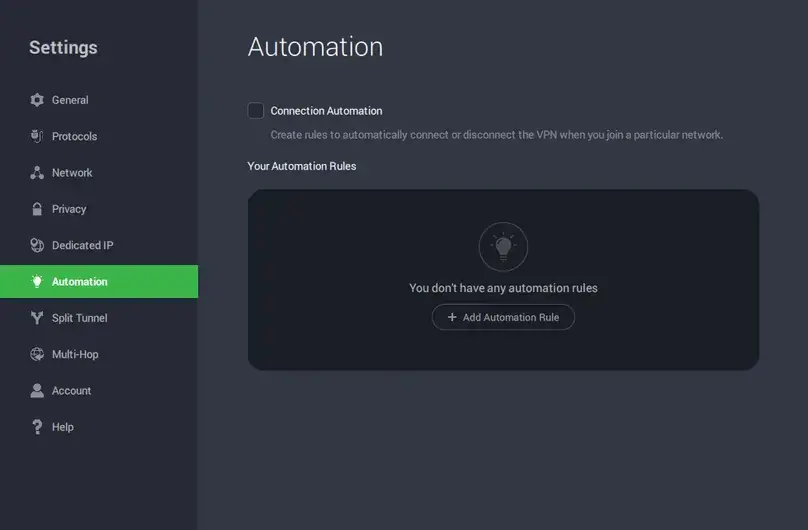
Task: Open the General settings tab
Action: (99, 100)
